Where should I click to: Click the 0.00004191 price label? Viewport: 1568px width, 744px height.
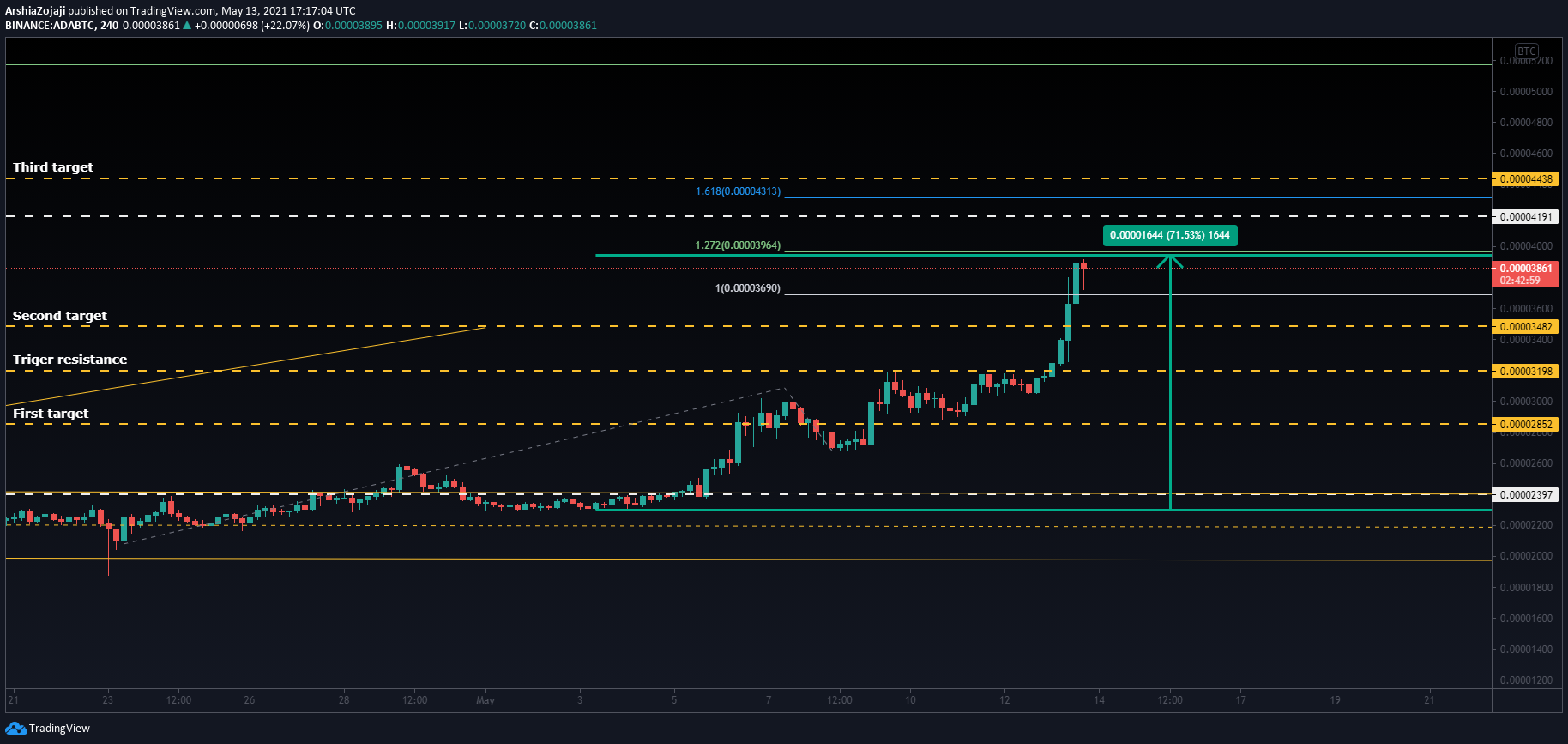1525,217
